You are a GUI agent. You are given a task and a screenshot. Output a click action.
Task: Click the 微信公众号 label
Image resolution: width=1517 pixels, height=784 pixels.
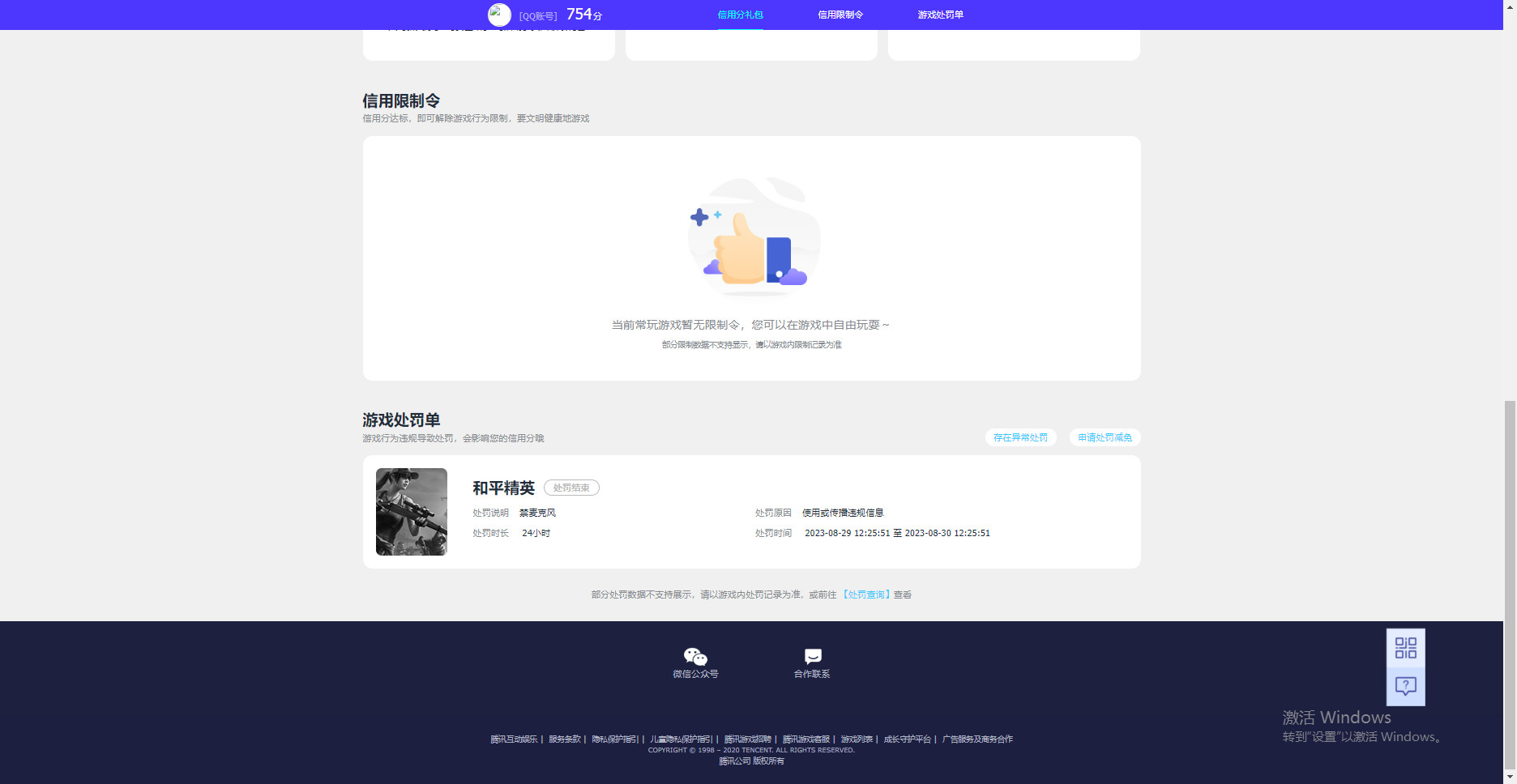[x=695, y=674]
